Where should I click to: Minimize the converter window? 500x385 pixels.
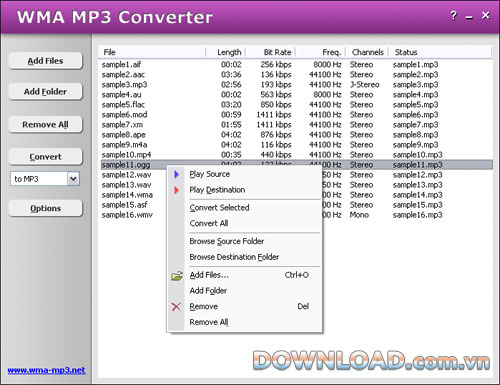coord(469,17)
